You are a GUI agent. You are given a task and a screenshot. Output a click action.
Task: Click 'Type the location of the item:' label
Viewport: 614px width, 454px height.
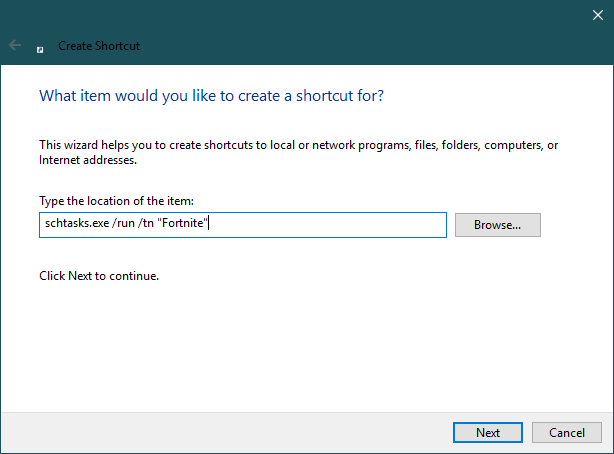(116, 201)
